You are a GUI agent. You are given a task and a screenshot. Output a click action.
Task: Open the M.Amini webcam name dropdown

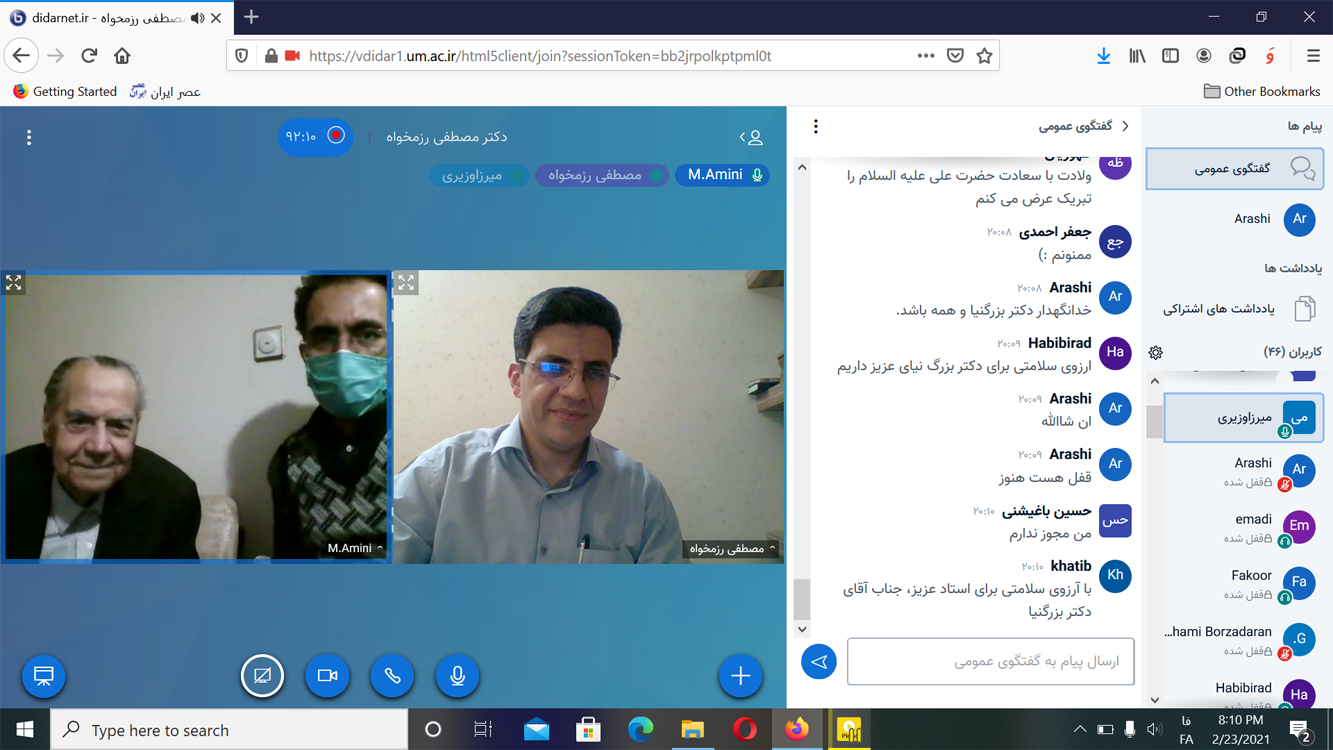coord(355,548)
